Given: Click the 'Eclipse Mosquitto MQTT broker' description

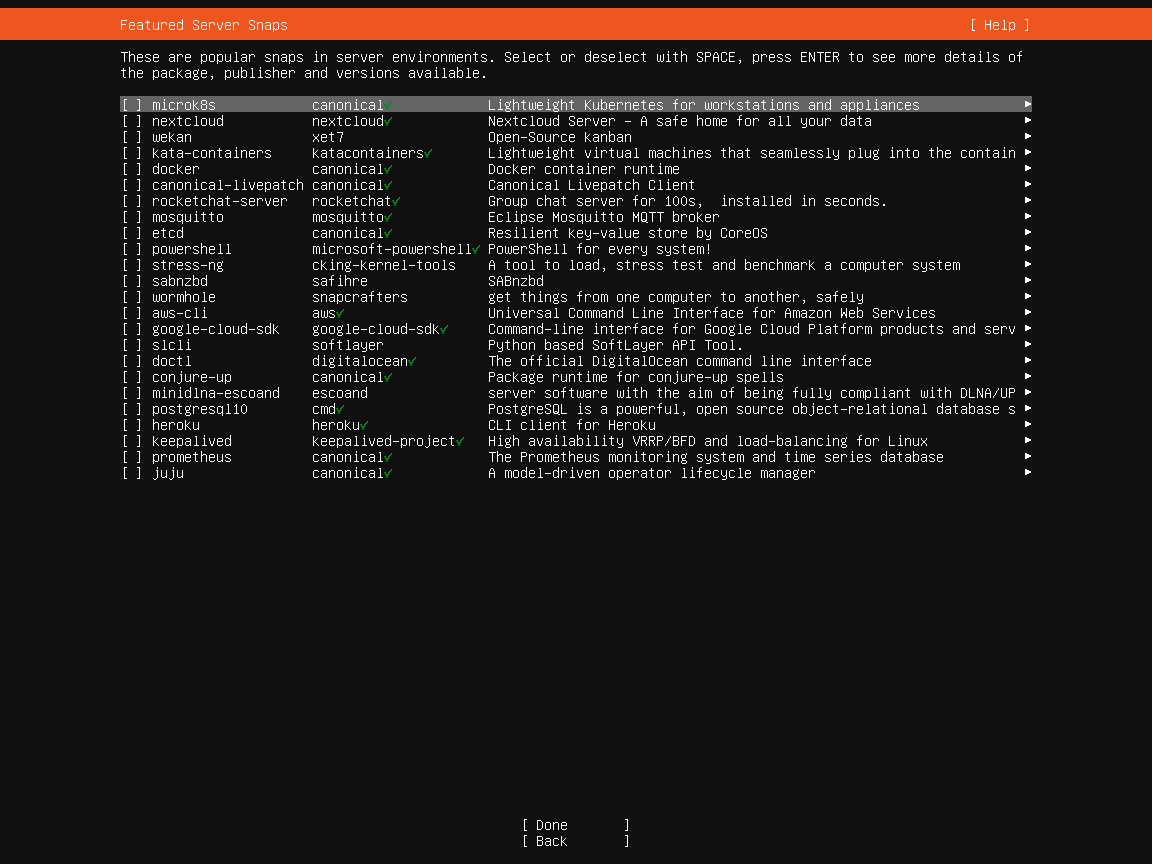Looking at the screenshot, I should (x=604, y=217).
